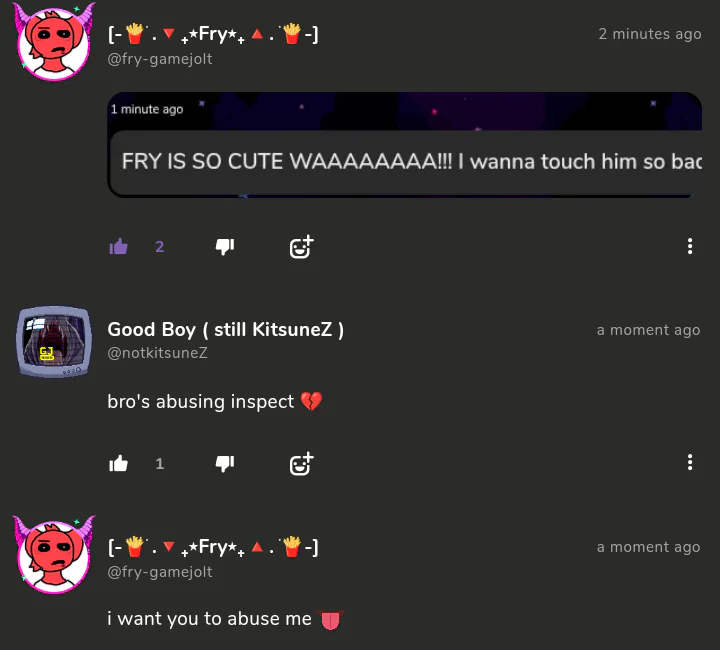The height and width of the screenshot is (650, 720).
Task: Open Fry display name on top comment
Action: [x=213, y=34]
